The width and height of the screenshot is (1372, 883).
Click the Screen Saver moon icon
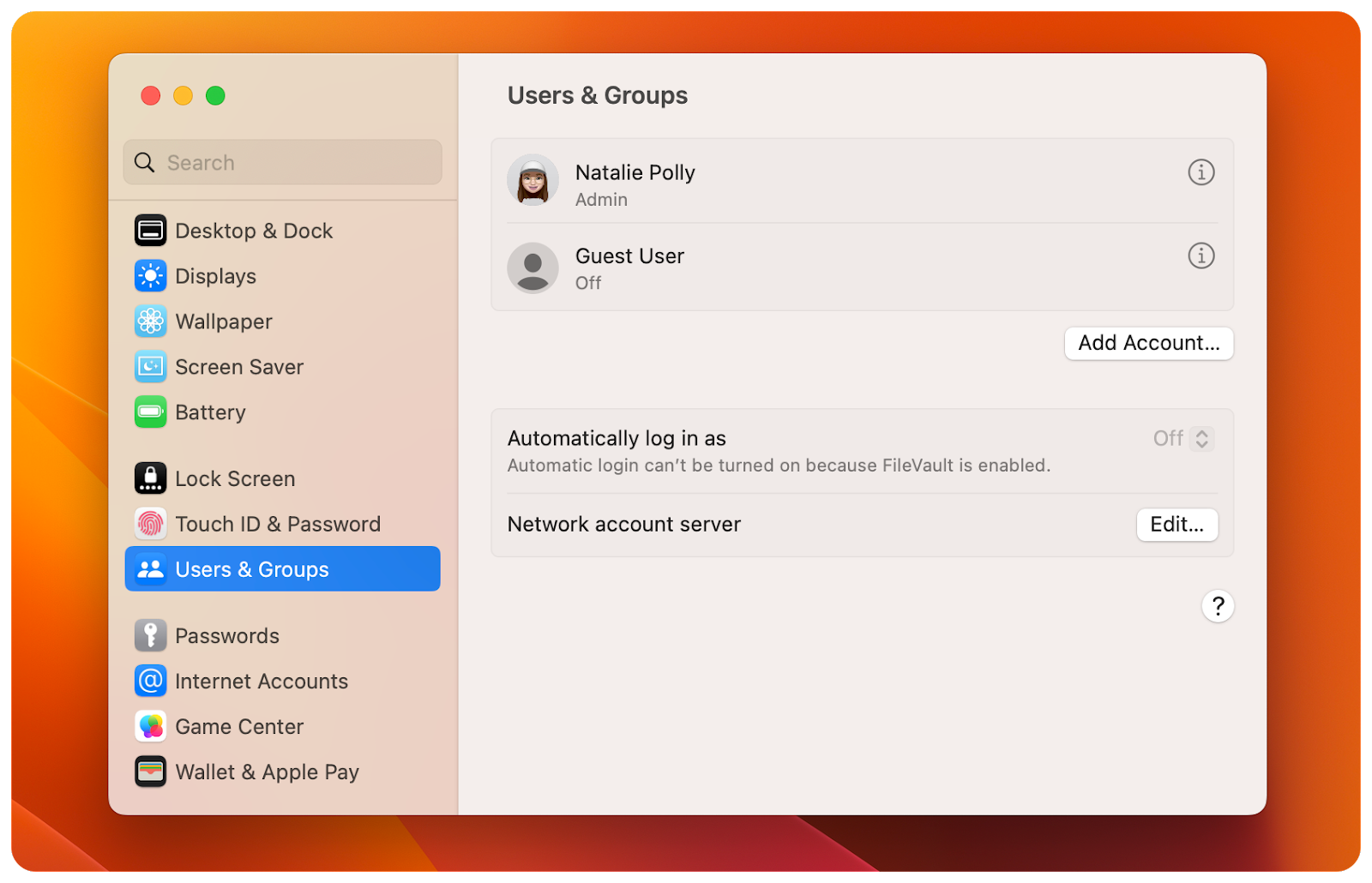click(150, 367)
